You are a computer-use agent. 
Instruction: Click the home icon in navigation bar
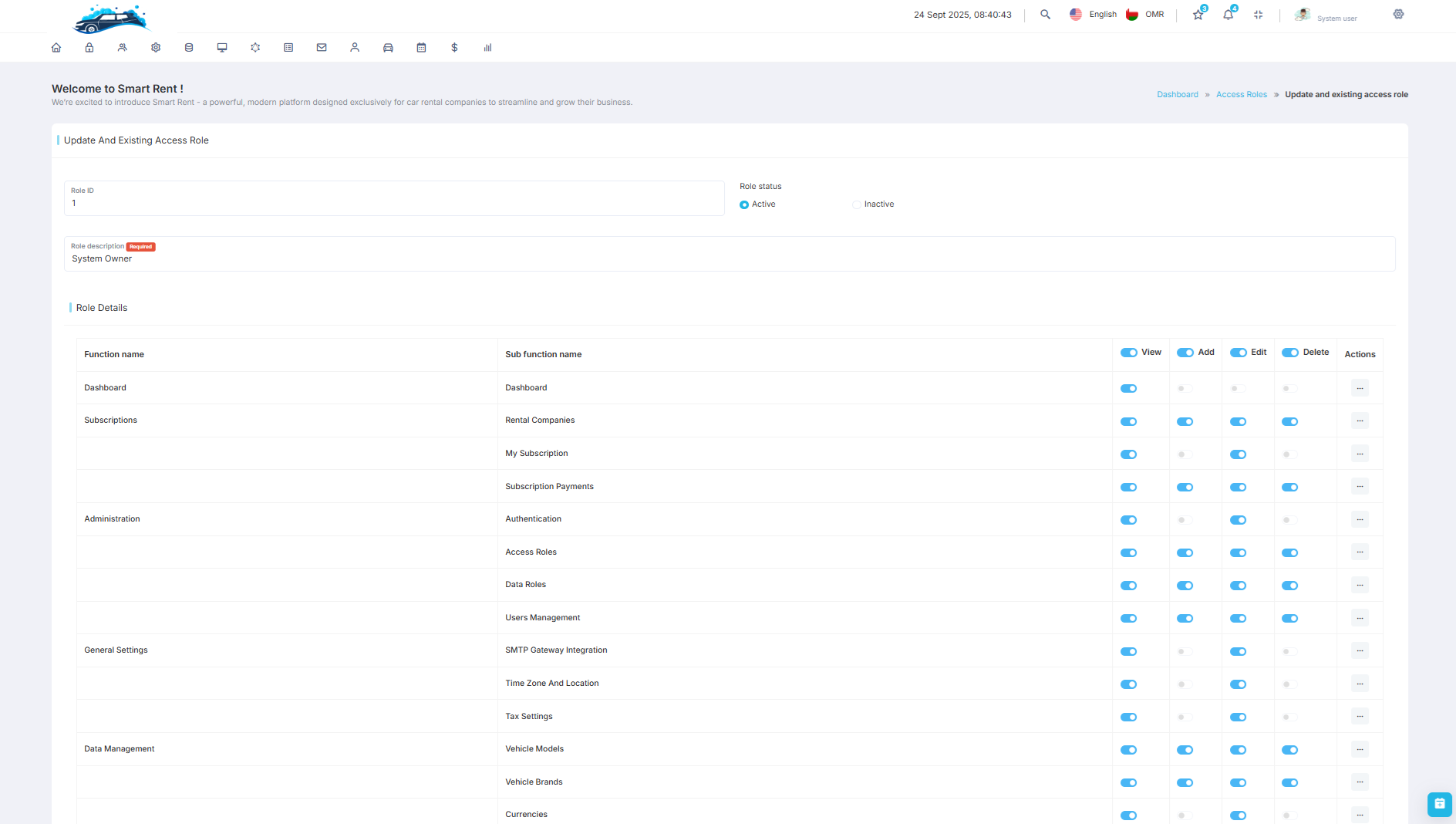pos(56,48)
